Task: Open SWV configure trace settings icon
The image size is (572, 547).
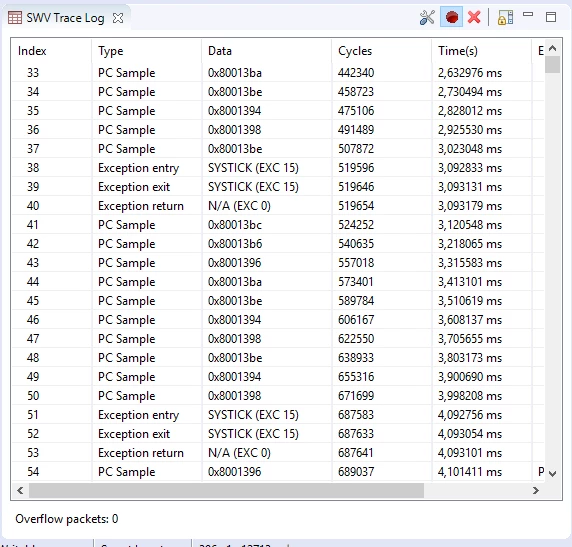Action: tap(427, 18)
